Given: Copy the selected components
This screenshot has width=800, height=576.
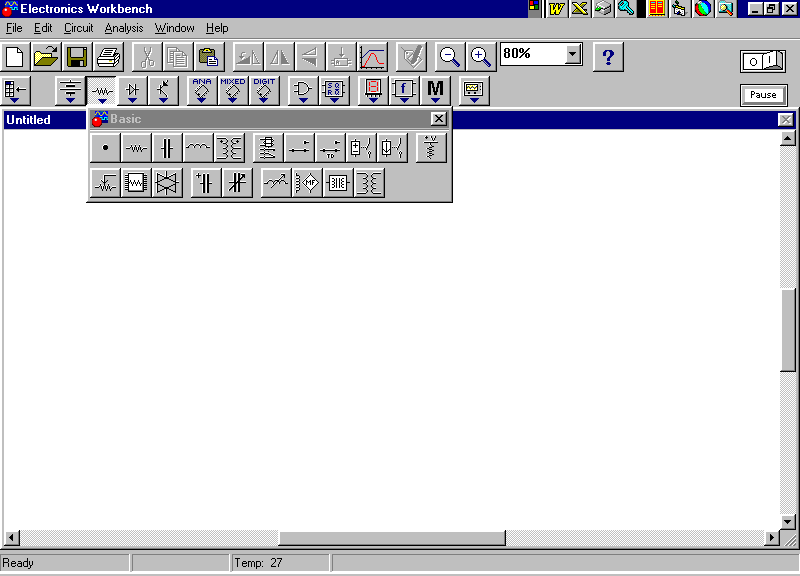Looking at the screenshot, I should [x=178, y=57].
